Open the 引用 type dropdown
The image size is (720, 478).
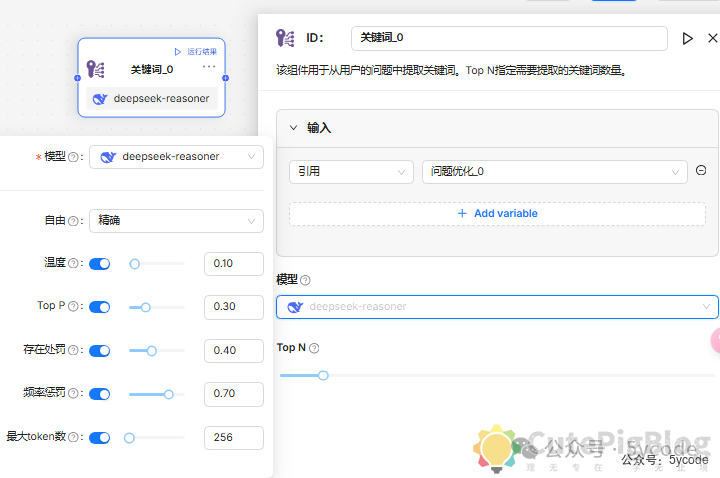(351, 172)
